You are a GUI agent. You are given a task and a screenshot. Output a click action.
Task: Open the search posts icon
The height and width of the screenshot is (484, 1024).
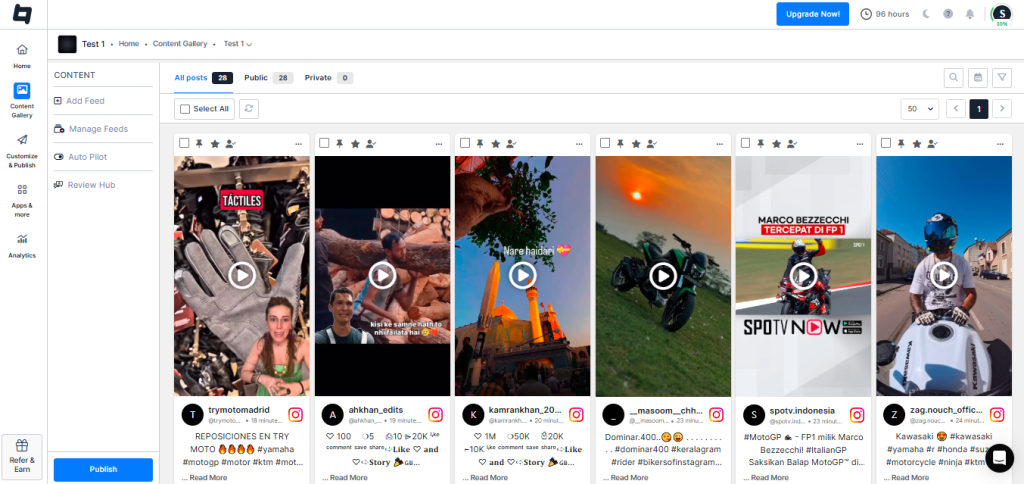[x=953, y=78]
